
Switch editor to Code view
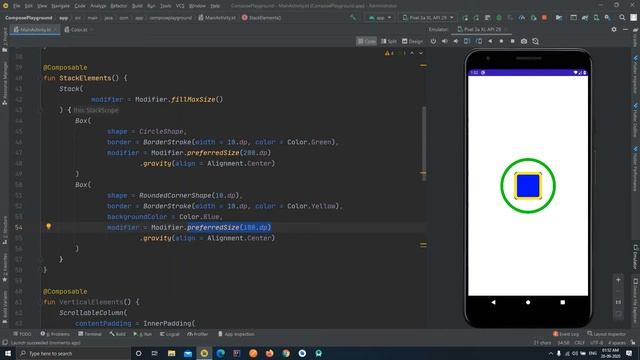[x=367, y=41]
